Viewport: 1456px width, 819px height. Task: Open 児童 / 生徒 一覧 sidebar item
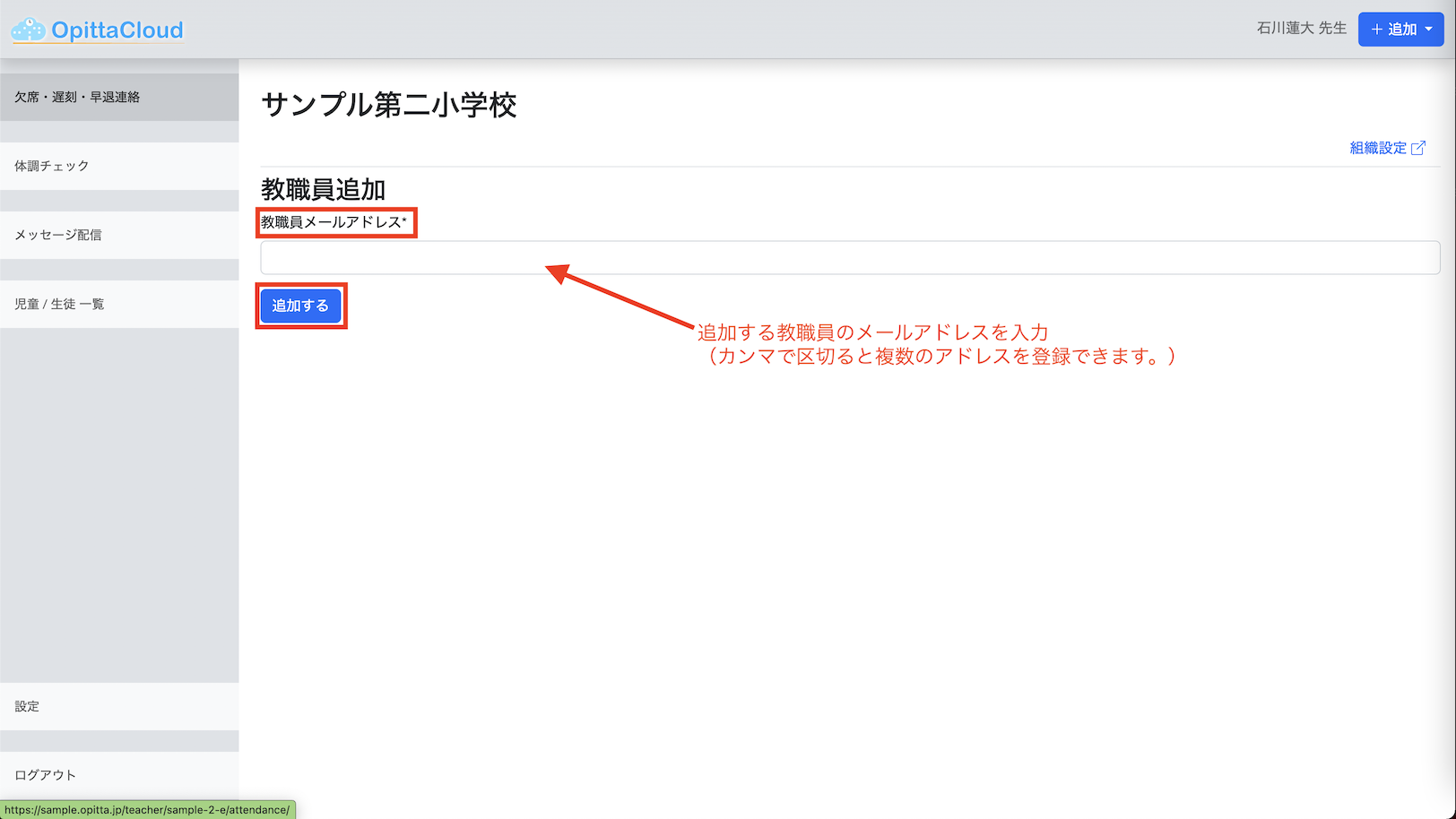pyautogui.click(x=119, y=304)
